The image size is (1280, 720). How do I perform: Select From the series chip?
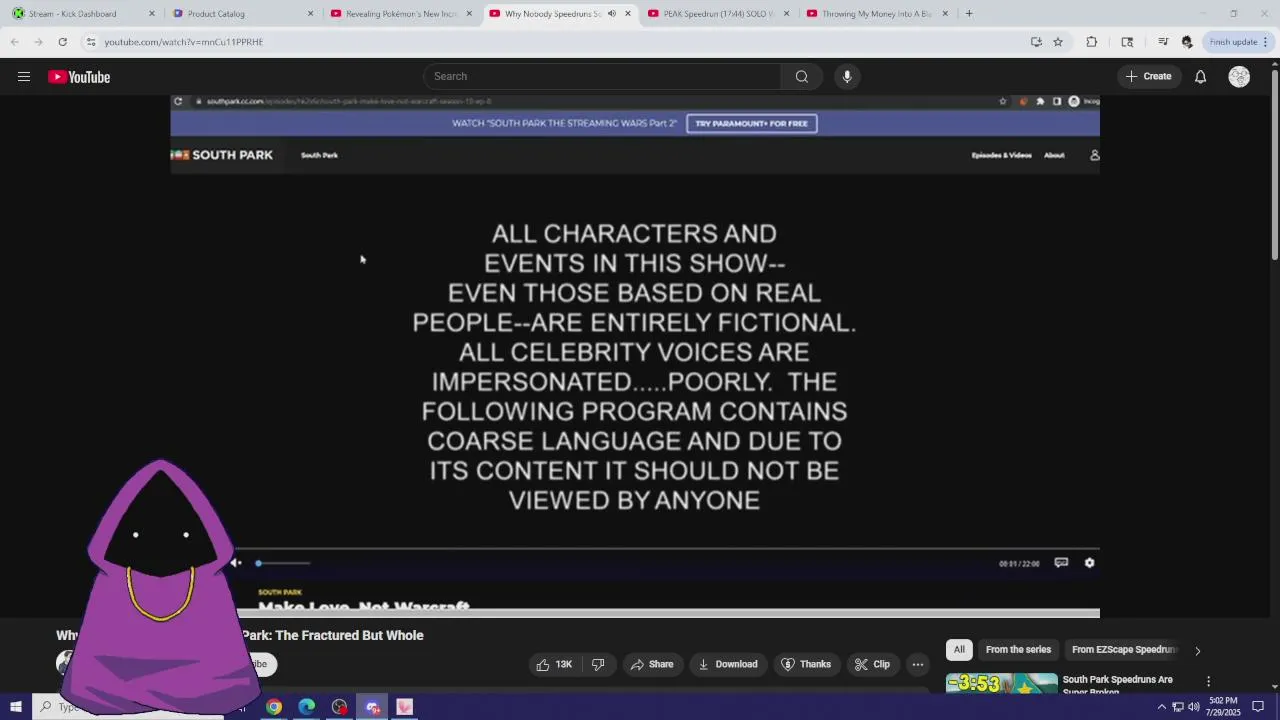coord(1018,650)
